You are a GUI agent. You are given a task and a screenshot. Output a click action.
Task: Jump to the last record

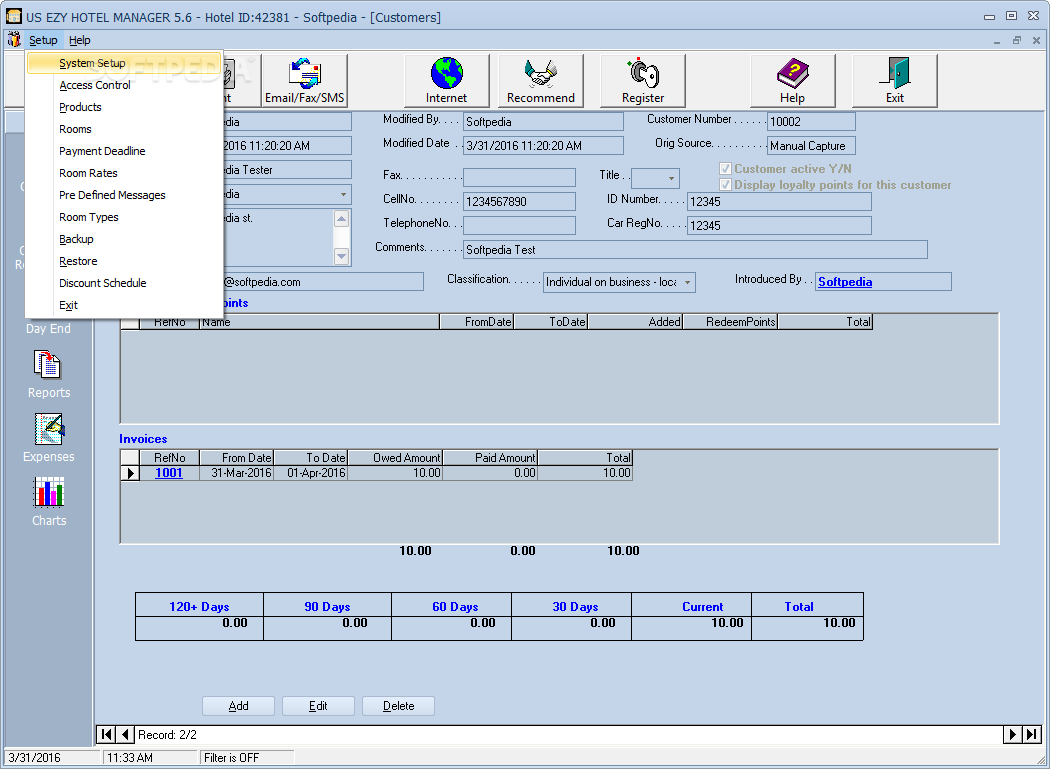[1032, 735]
